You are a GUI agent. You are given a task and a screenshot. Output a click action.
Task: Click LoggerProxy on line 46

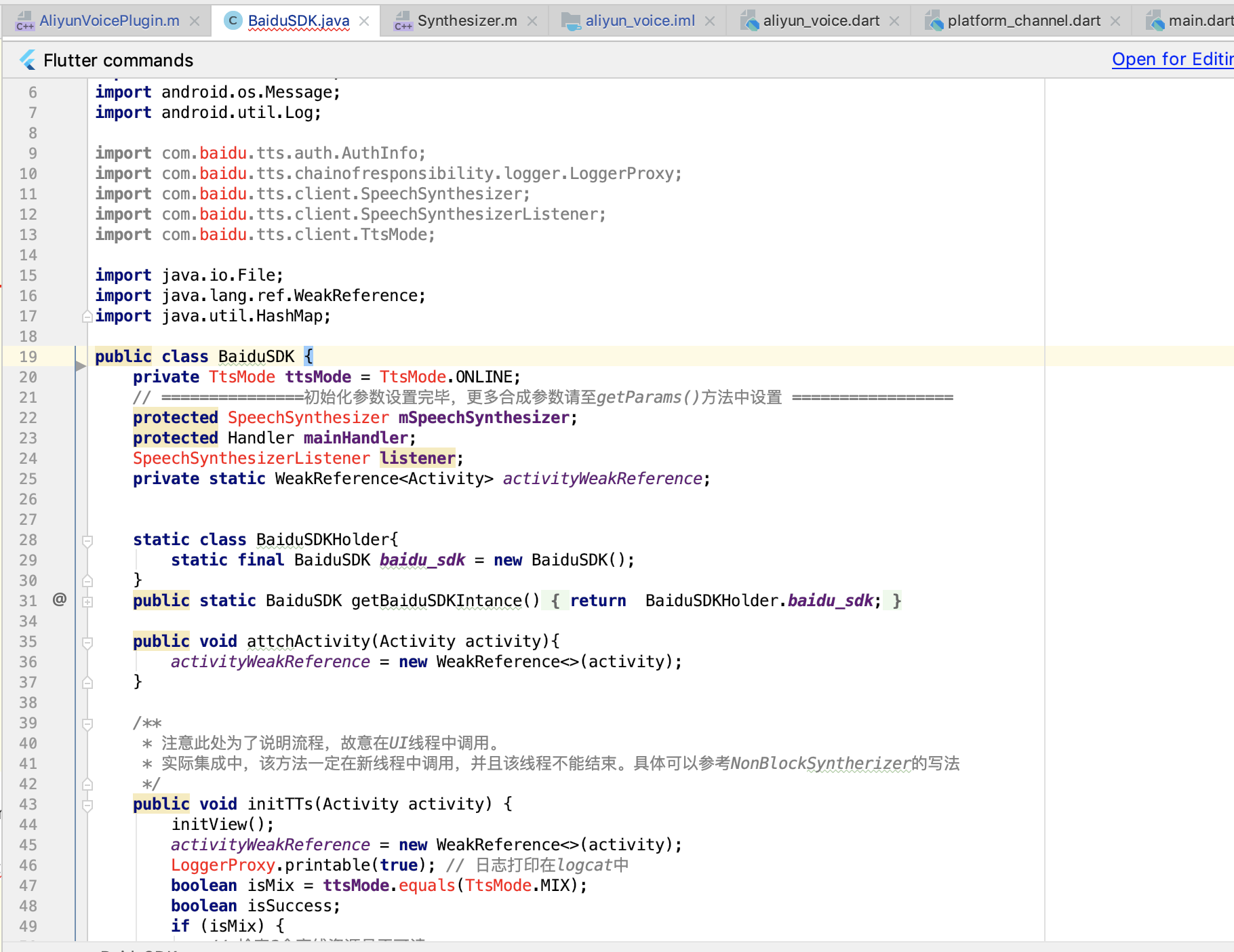tap(223, 865)
